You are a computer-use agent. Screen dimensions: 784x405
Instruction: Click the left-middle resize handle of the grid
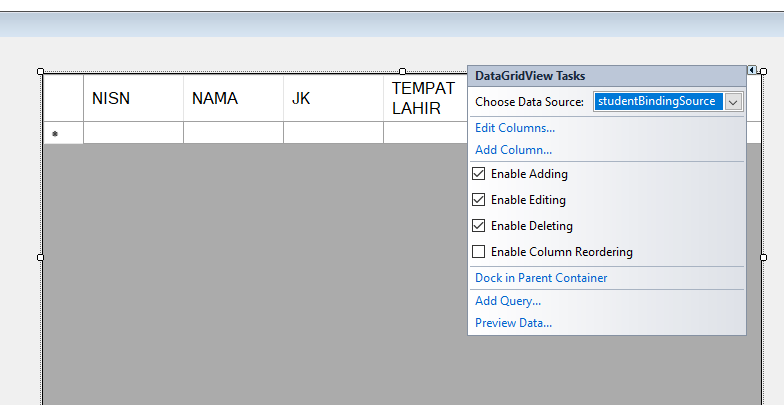tap(41, 257)
